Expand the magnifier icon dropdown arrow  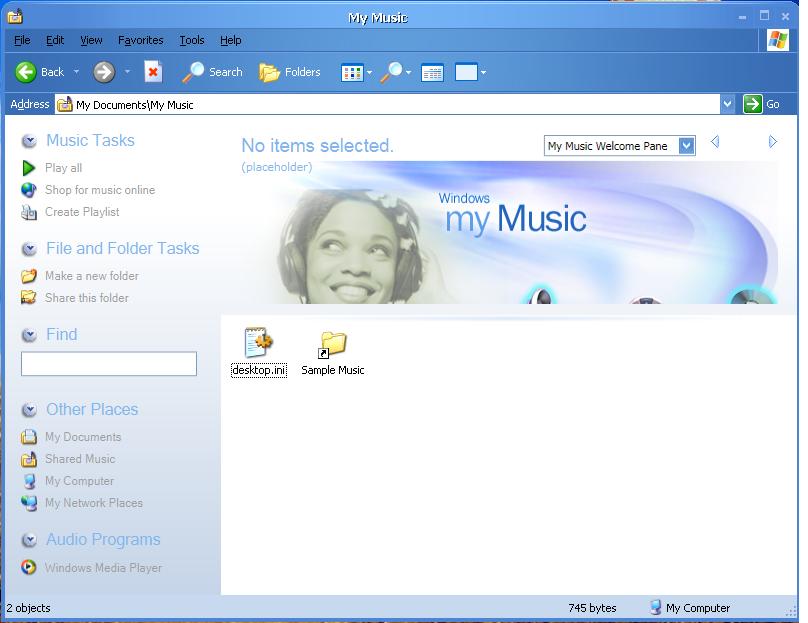click(x=409, y=73)
